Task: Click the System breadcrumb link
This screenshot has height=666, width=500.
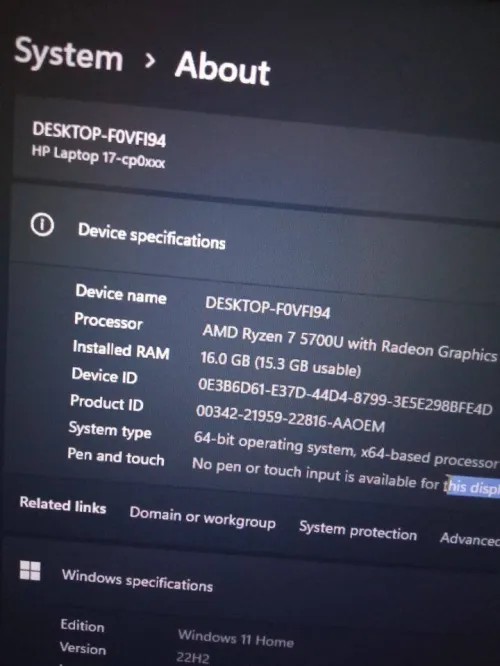Action: [x=68, y=56]
